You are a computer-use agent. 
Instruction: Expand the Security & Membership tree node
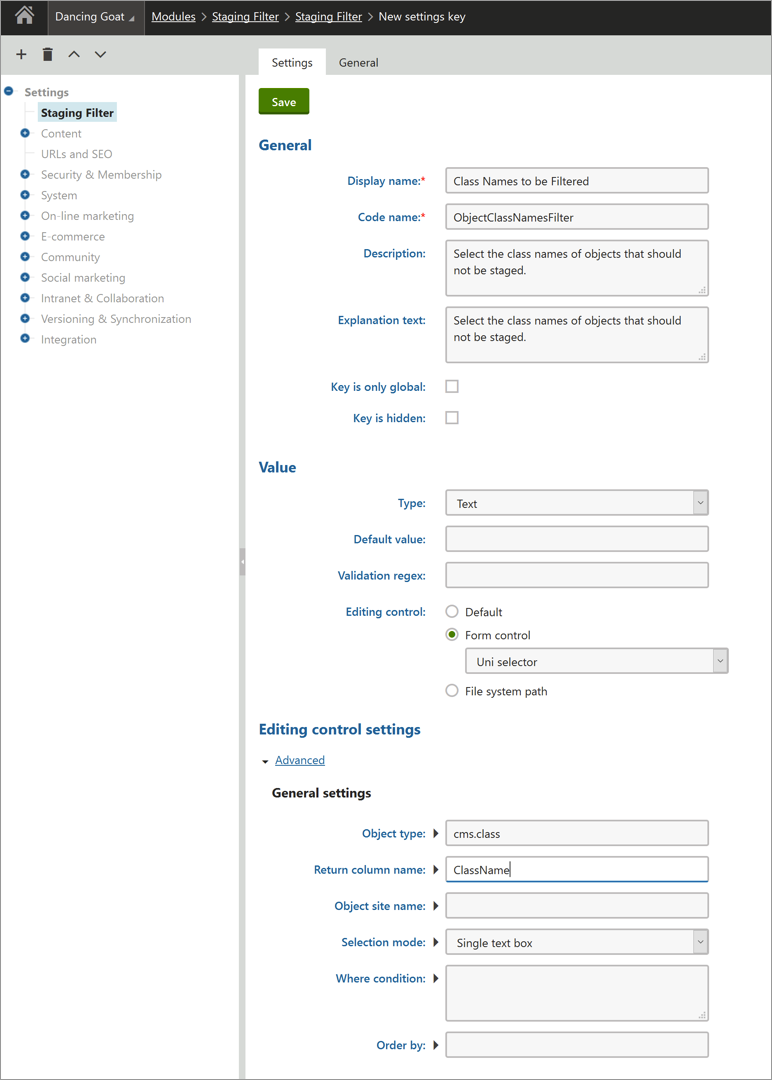(25, 174)
